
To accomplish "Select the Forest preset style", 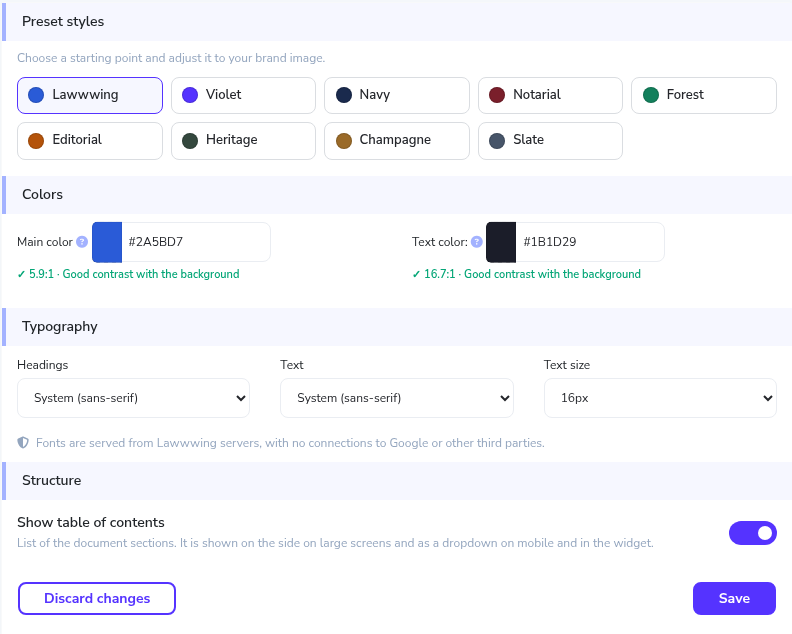I will point(704,95).
